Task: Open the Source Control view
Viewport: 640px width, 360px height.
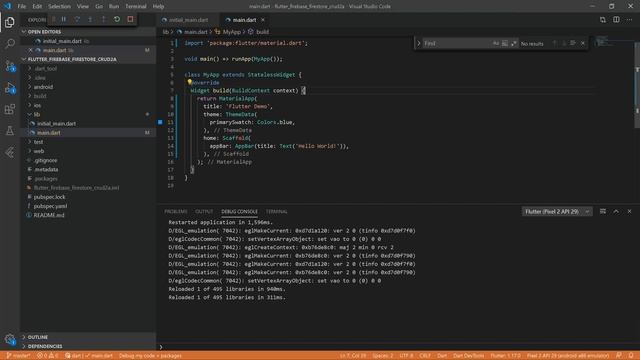Action: pos(10,66)
